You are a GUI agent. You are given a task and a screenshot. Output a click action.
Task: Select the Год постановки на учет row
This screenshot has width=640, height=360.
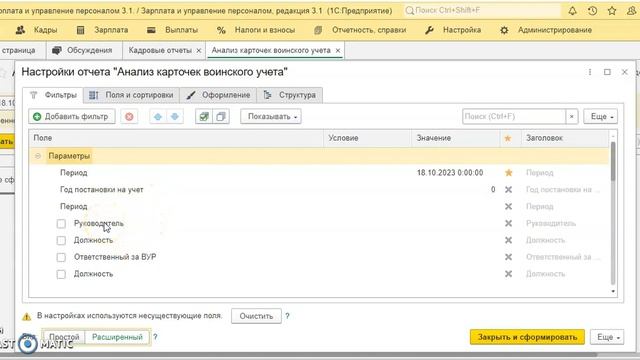(x=319, y=190)
